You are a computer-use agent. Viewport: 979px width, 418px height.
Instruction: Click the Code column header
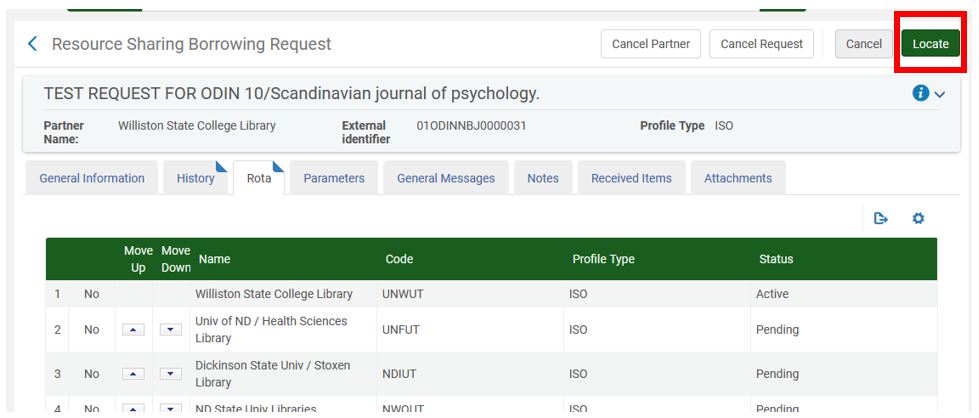[x=399, y=259]
